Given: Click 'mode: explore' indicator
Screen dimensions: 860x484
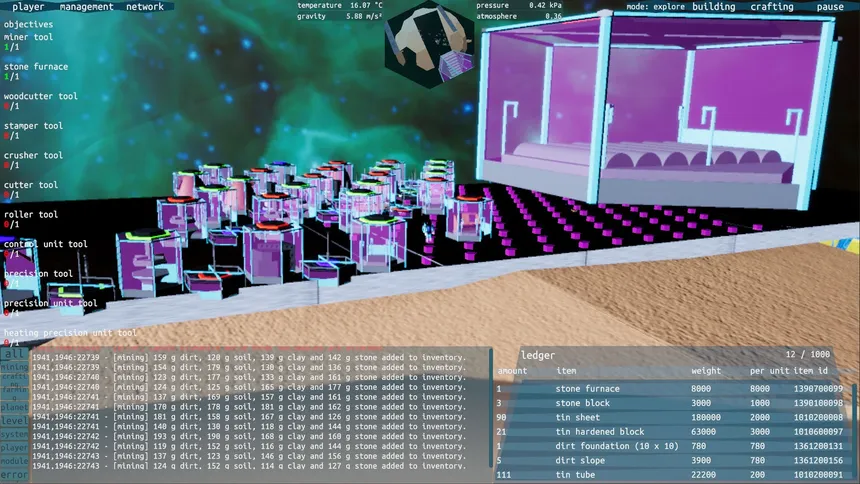Looking at the screenshot, I should [x=655, y=7].
